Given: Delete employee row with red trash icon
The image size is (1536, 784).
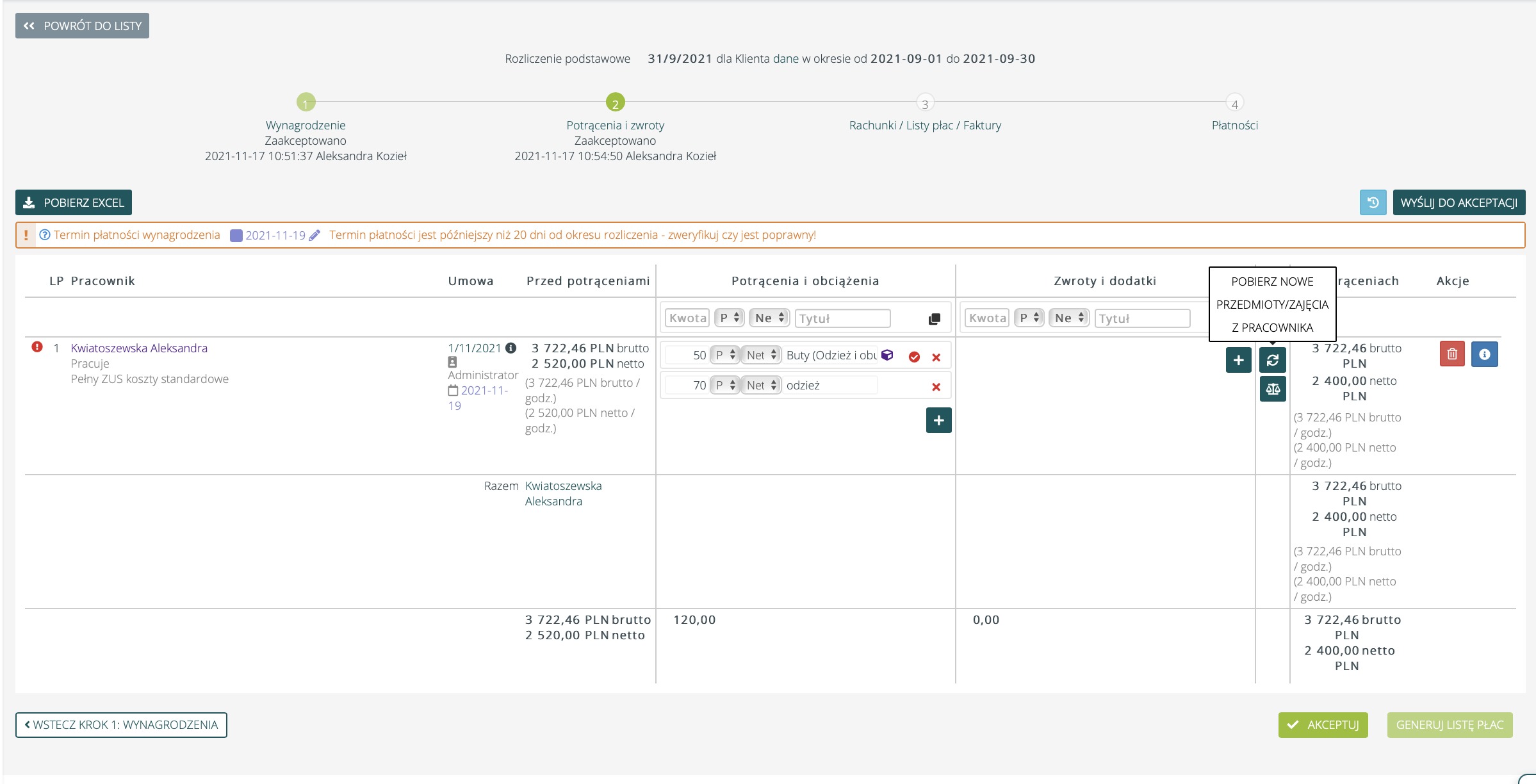Looking at the screenshot, I should pyautogui.click(x=1452, y=354).
